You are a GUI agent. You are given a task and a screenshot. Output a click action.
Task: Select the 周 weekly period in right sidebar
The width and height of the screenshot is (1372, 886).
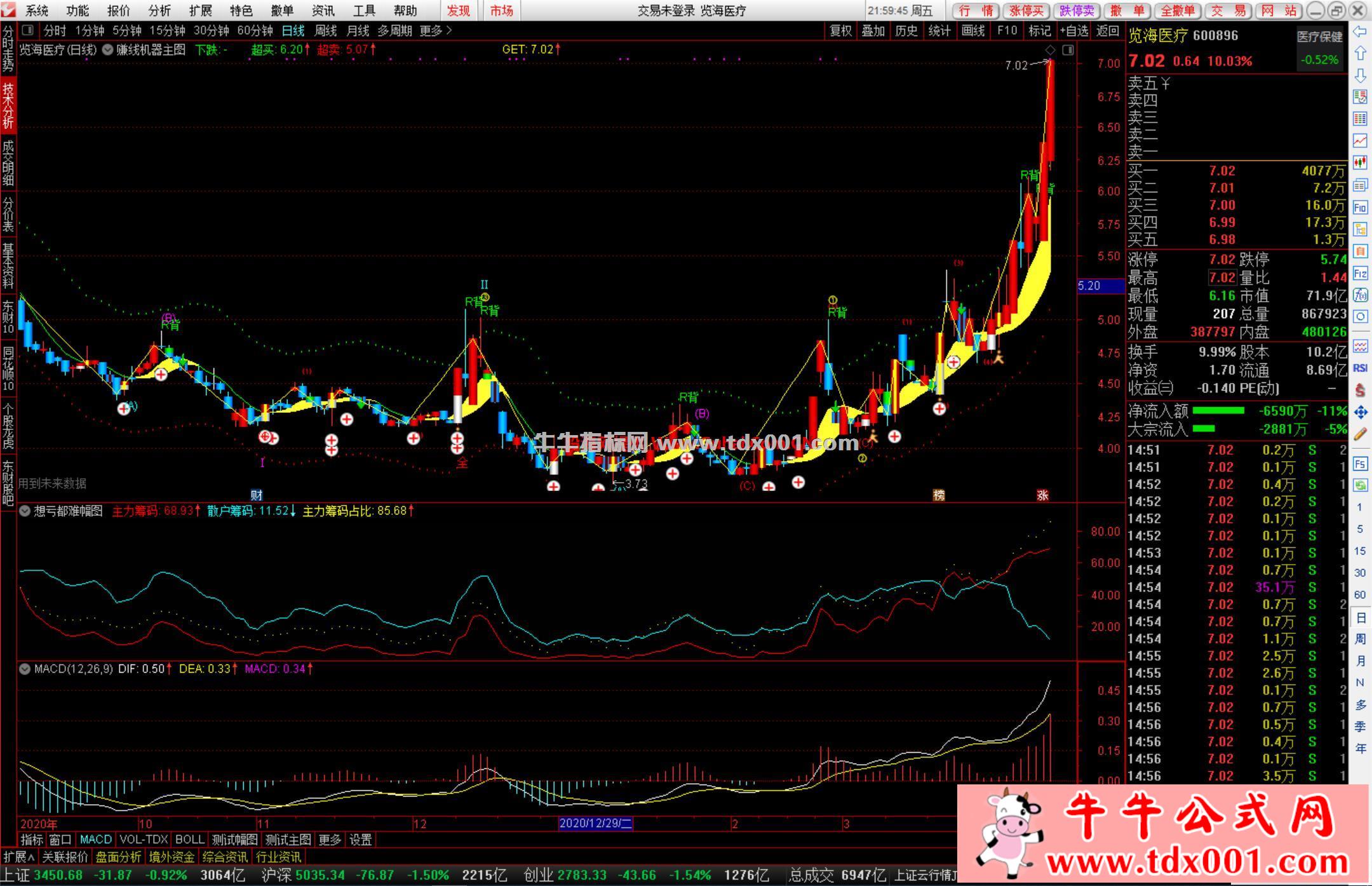(1360, 638)
